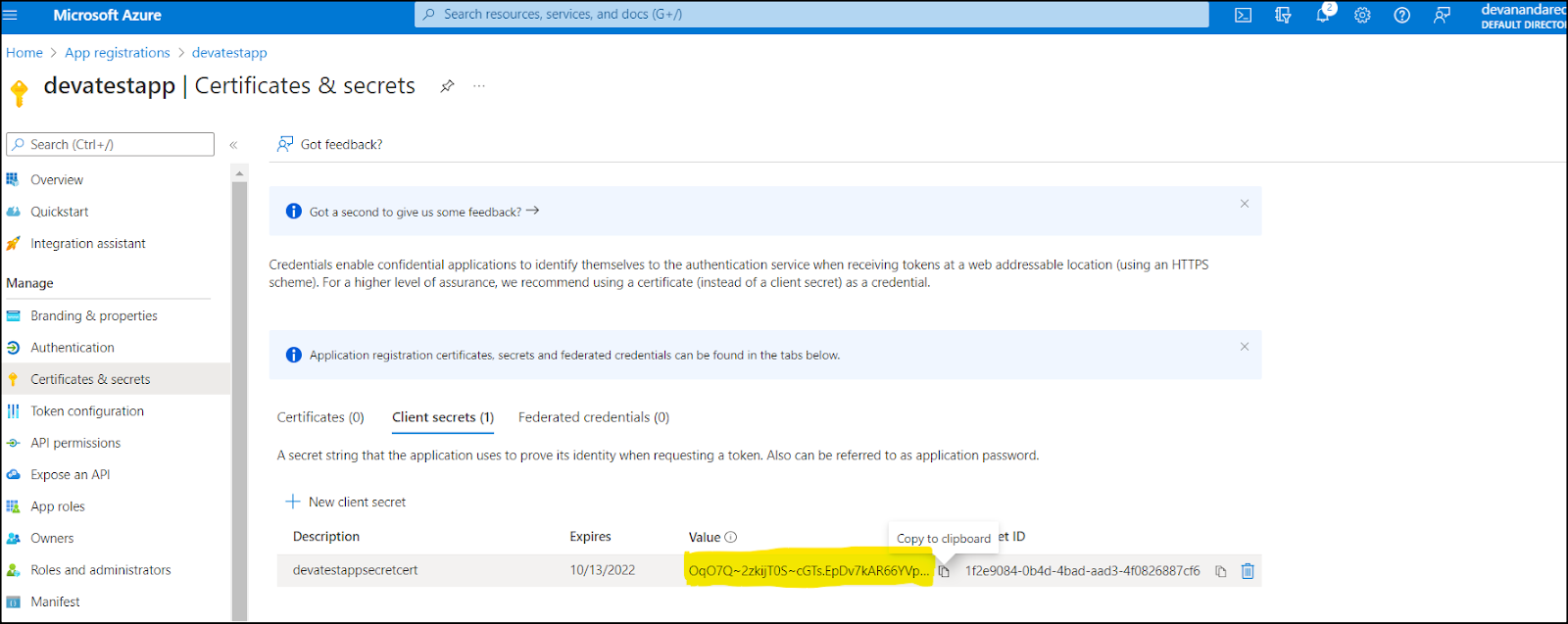Open Directories and subscriptions filter icon
Image resolution: width=1568 pixels, height=624 pixels.
(x=1283, y=16)
